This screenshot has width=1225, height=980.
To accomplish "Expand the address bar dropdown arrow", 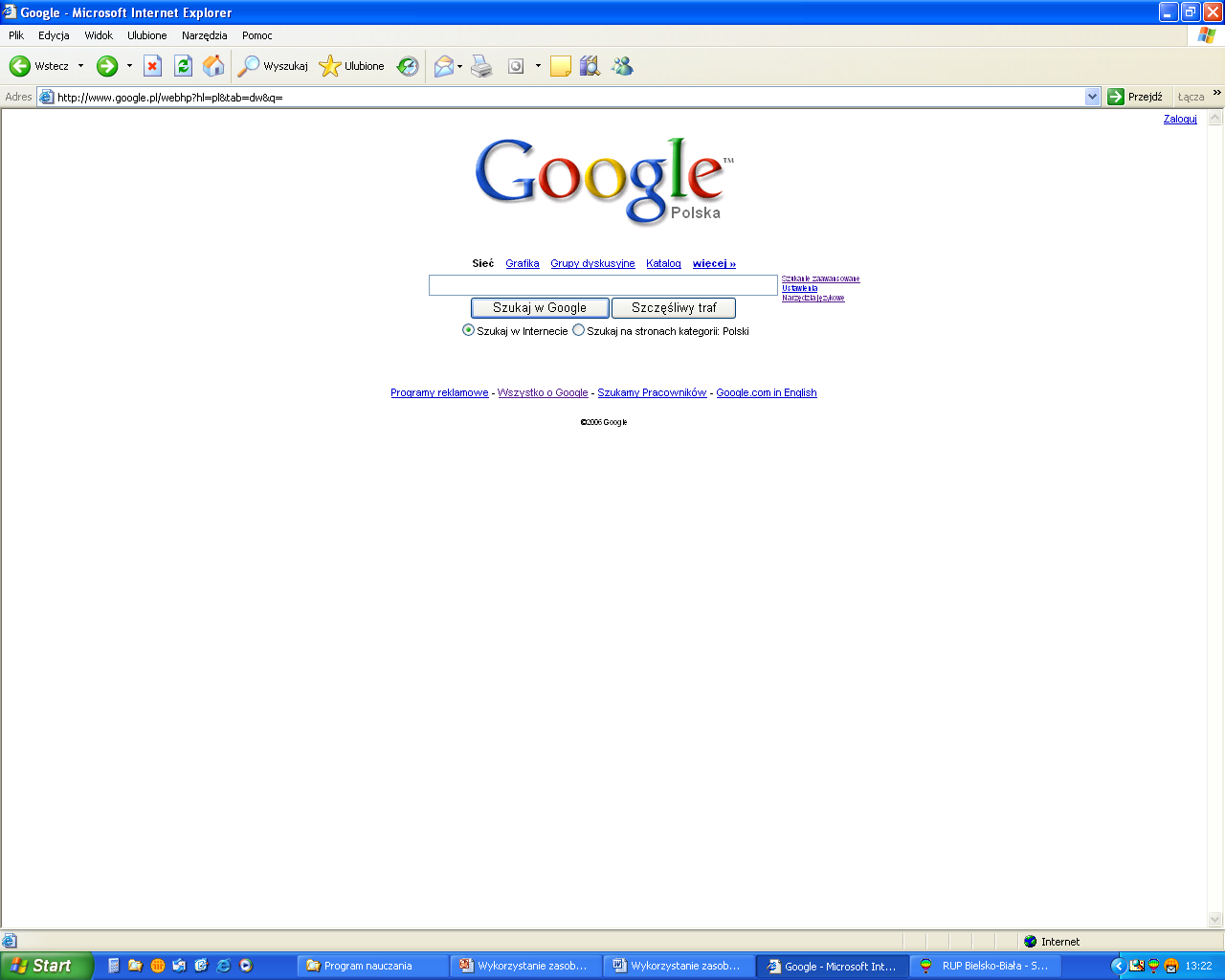I will [x=1093, y=97].
